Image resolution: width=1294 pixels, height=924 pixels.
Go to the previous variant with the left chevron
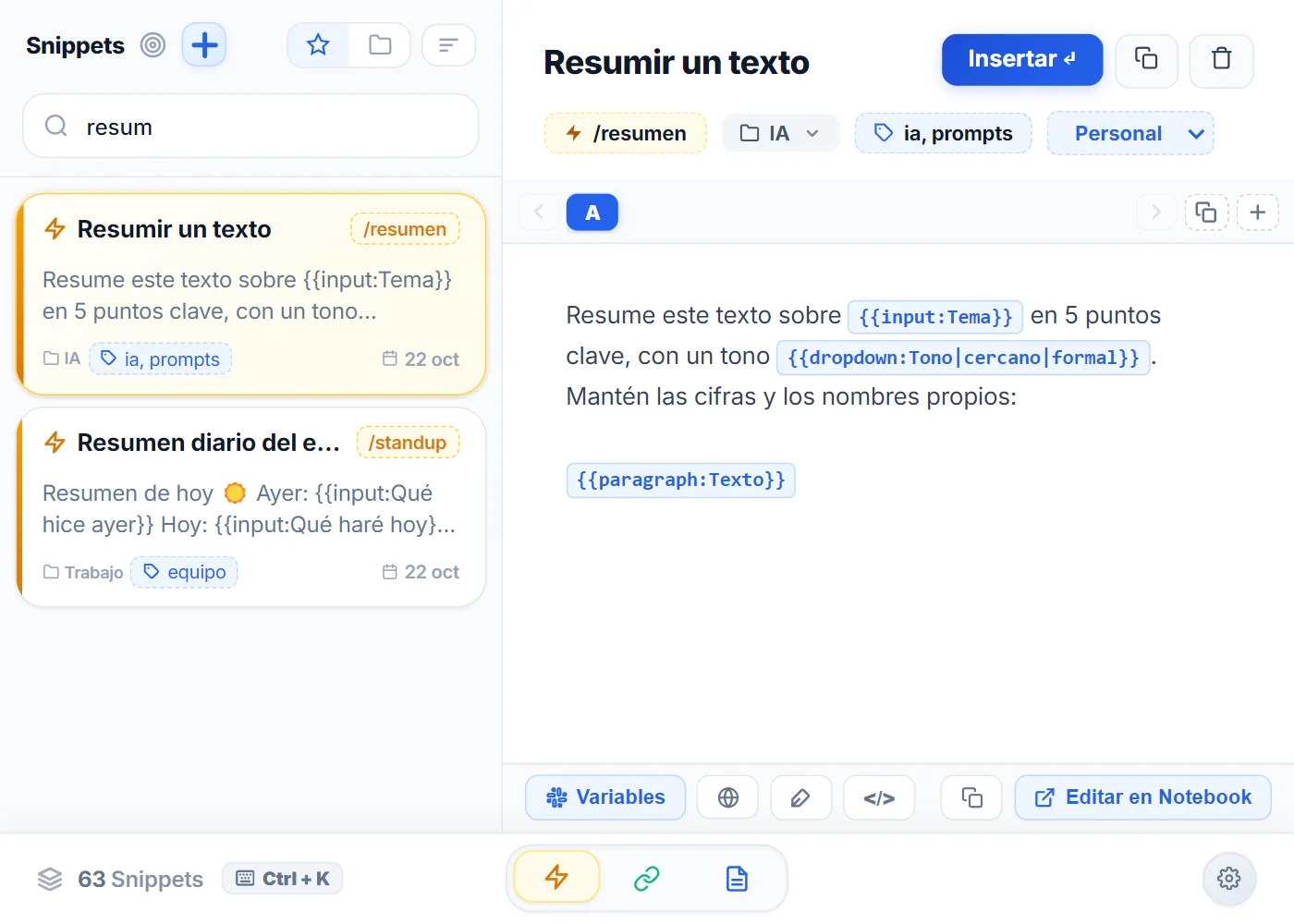click(x=539, y=213)
